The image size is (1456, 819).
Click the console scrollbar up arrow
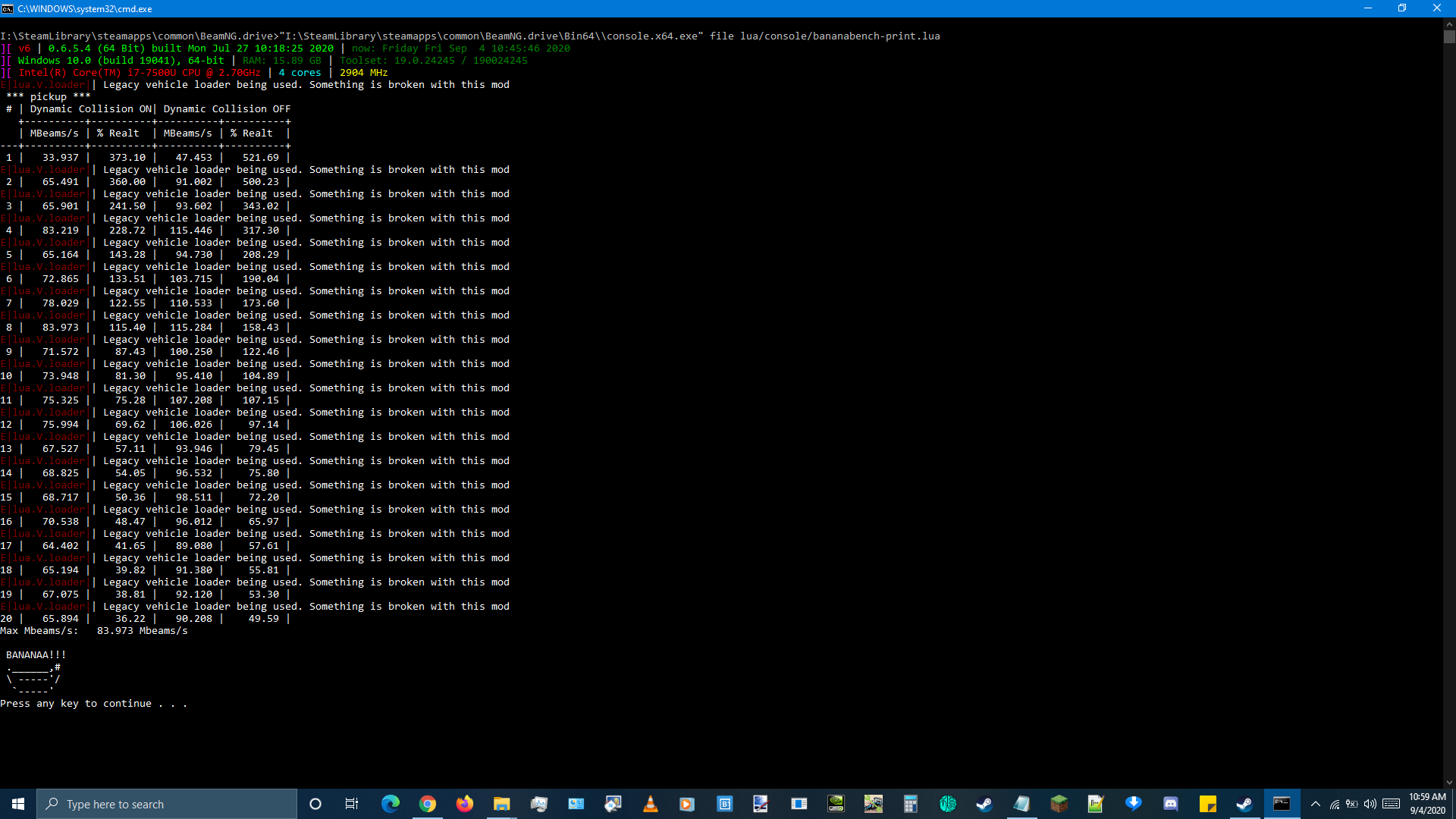pos(1449,24)
